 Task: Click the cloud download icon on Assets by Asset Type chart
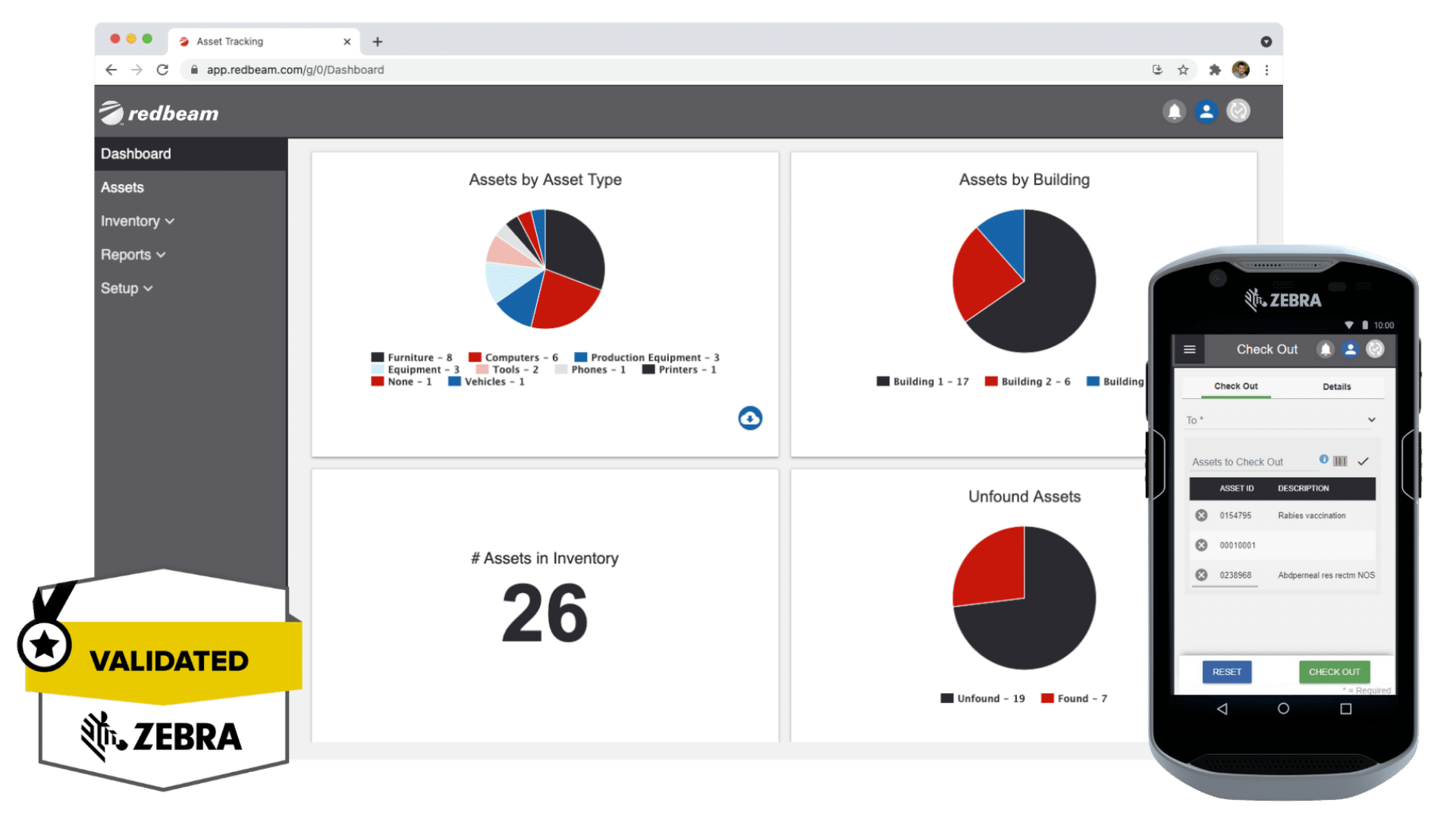750,418
